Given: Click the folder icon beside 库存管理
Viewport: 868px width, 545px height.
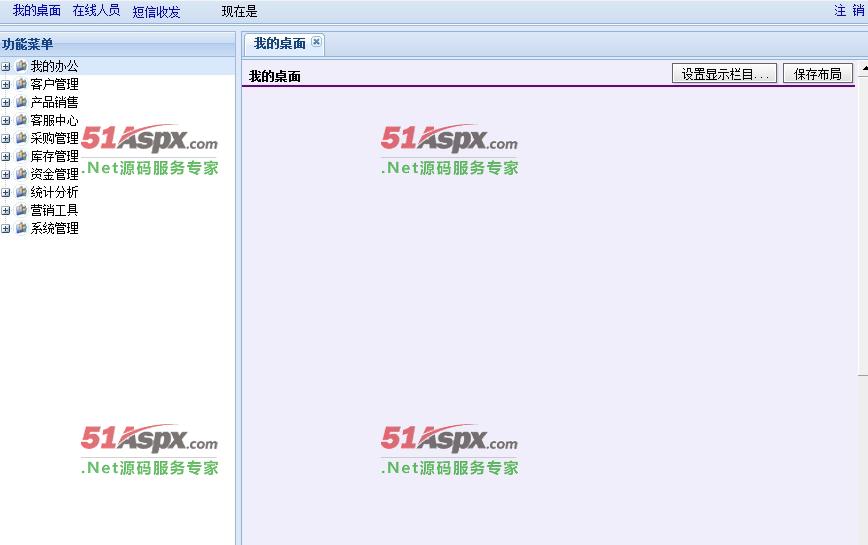Looking at the screenshot, I should [22, 156].
